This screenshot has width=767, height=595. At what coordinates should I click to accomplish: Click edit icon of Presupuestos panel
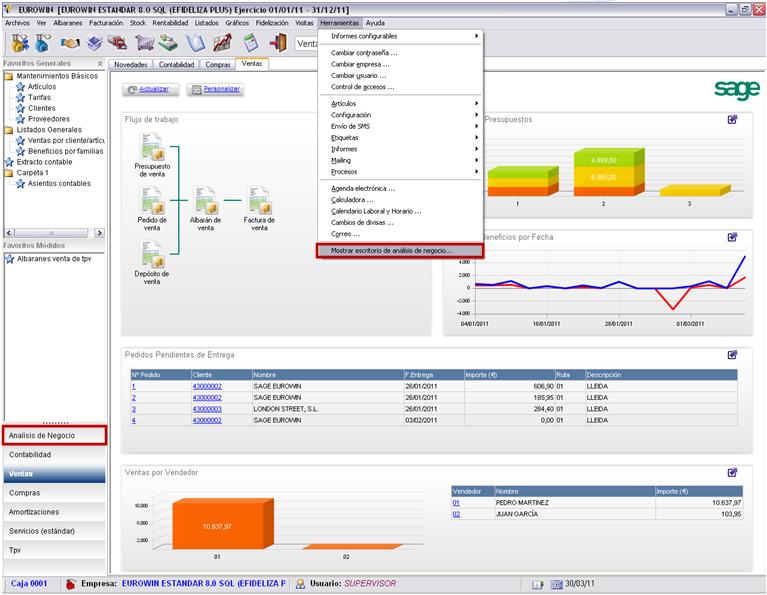732,119
